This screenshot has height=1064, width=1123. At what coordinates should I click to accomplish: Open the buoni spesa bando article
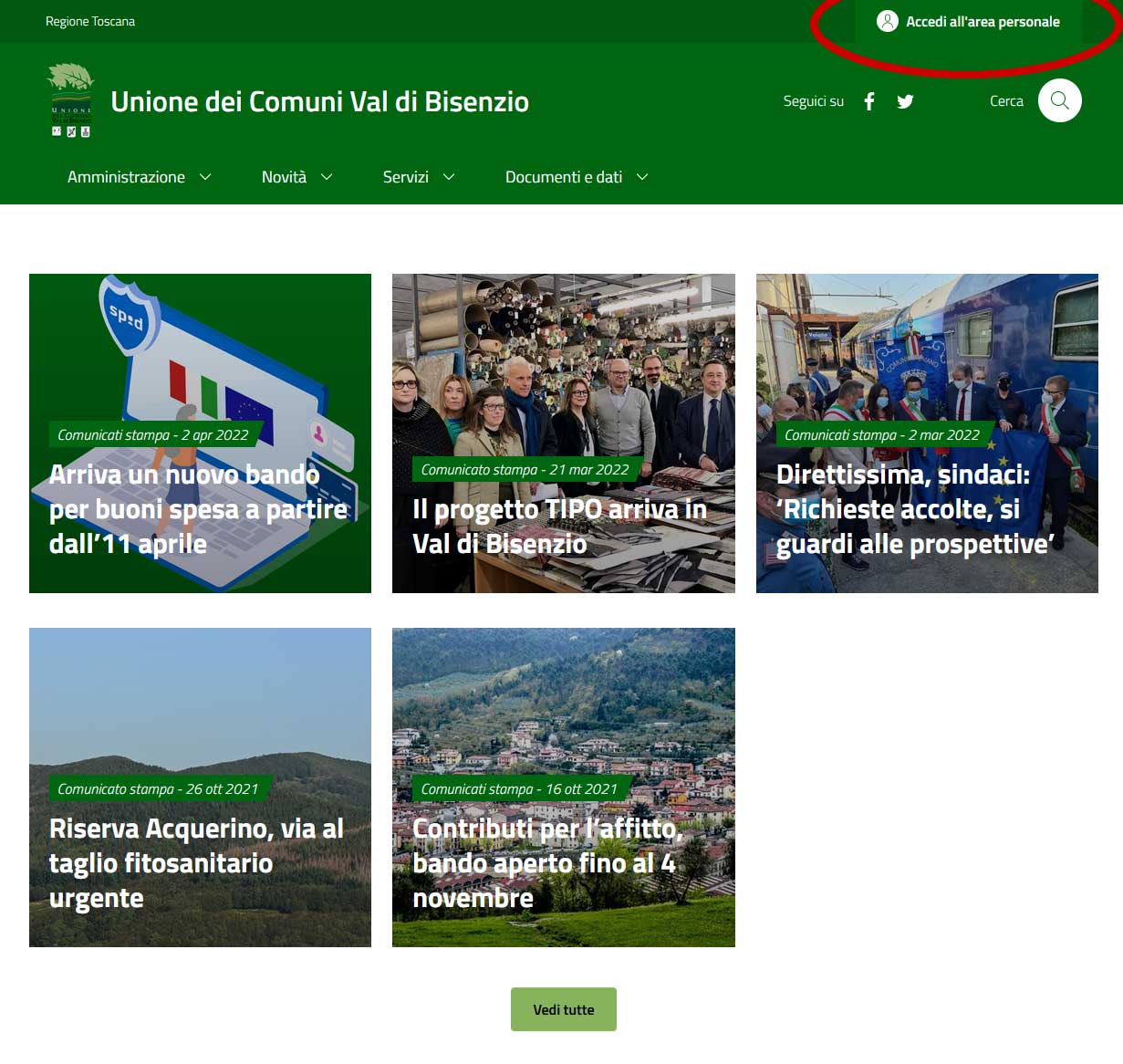[200, 433]
